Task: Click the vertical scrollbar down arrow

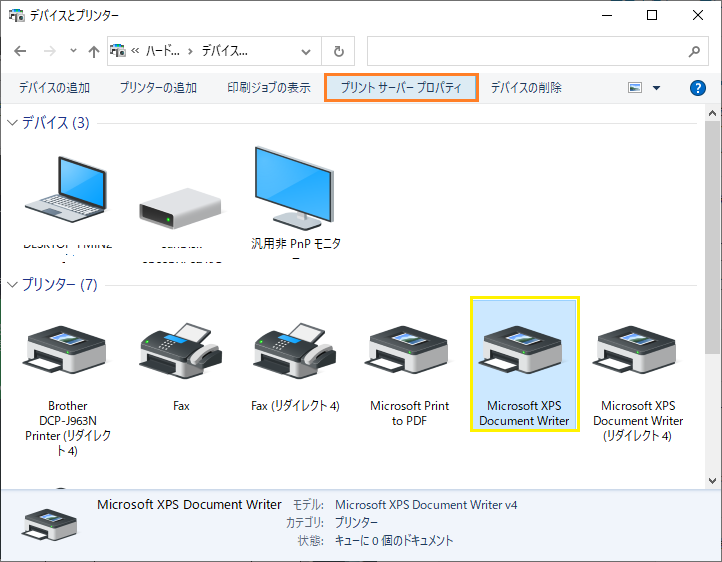Action: point(712,481)
